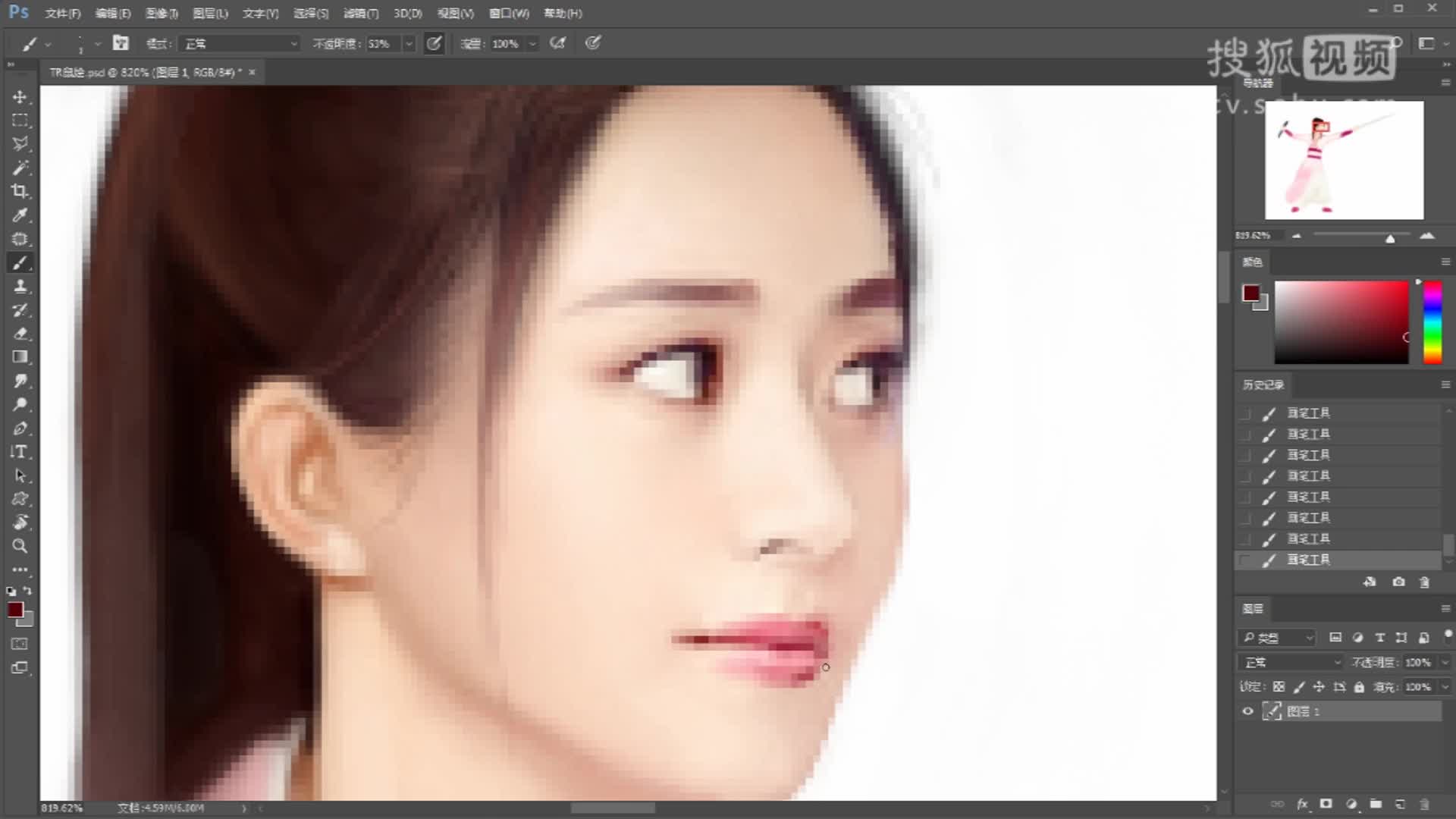
Task: Select the Pen tool
Action: point(20,428)
